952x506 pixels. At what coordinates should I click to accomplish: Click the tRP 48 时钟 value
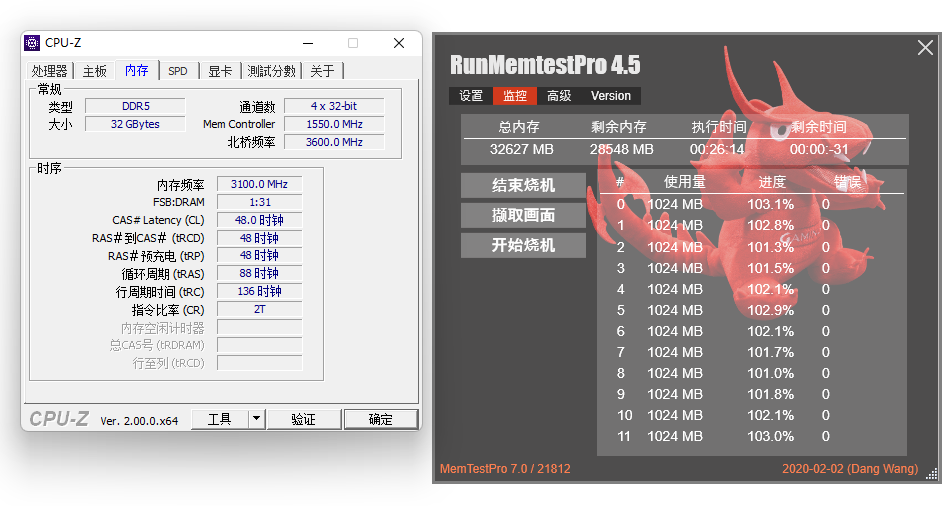(x=259, y=256)
